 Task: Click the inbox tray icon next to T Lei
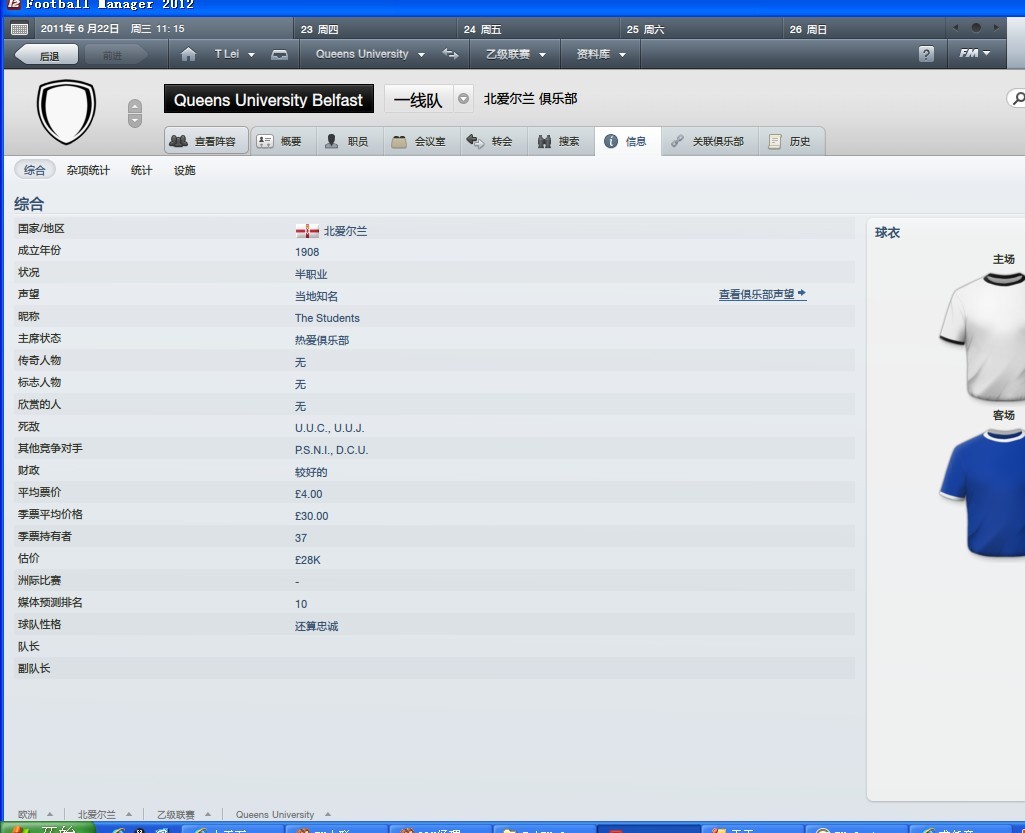[x=279, y=54]
